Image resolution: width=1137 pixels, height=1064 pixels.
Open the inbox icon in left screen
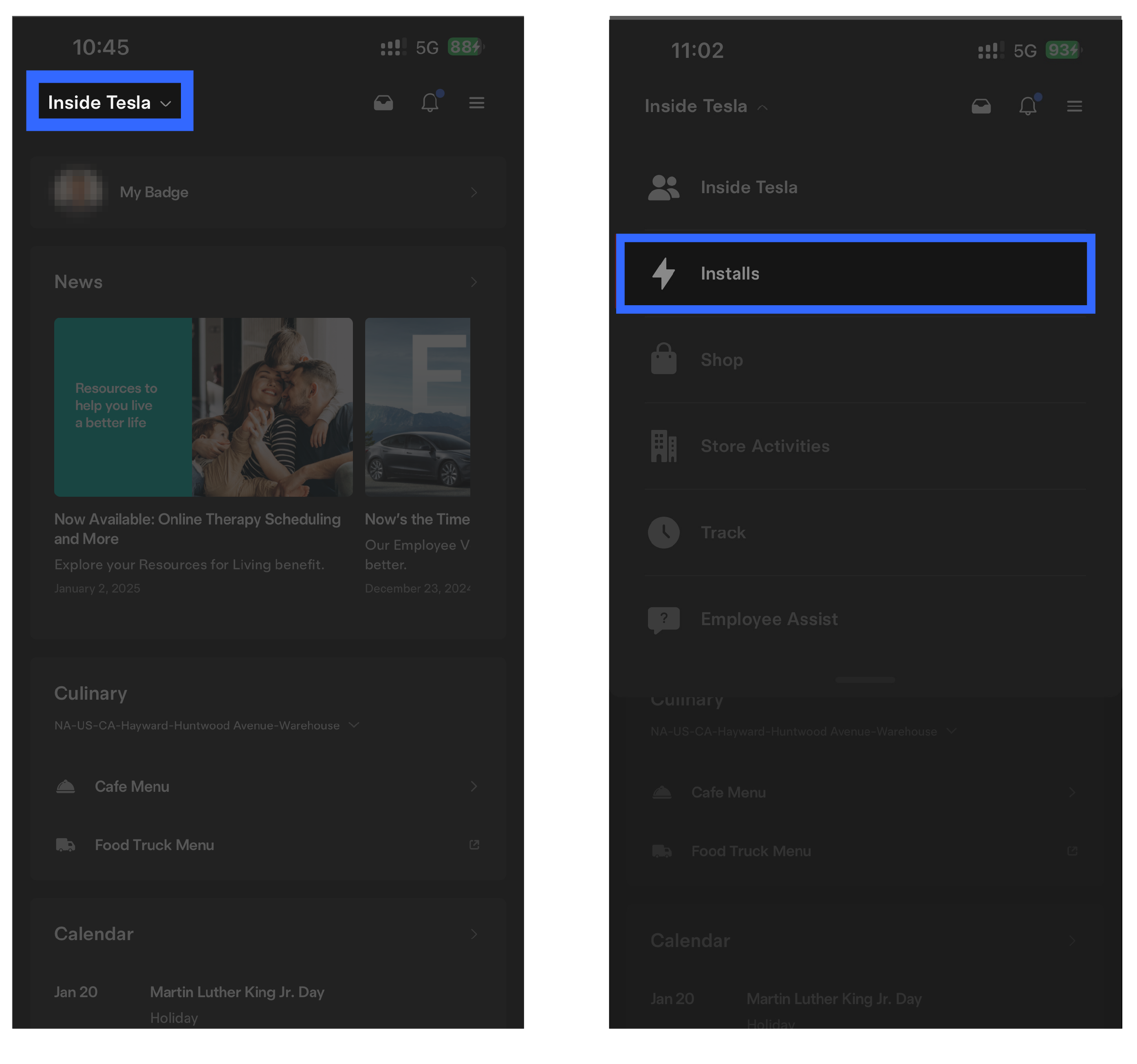click(x=383, y=102)
